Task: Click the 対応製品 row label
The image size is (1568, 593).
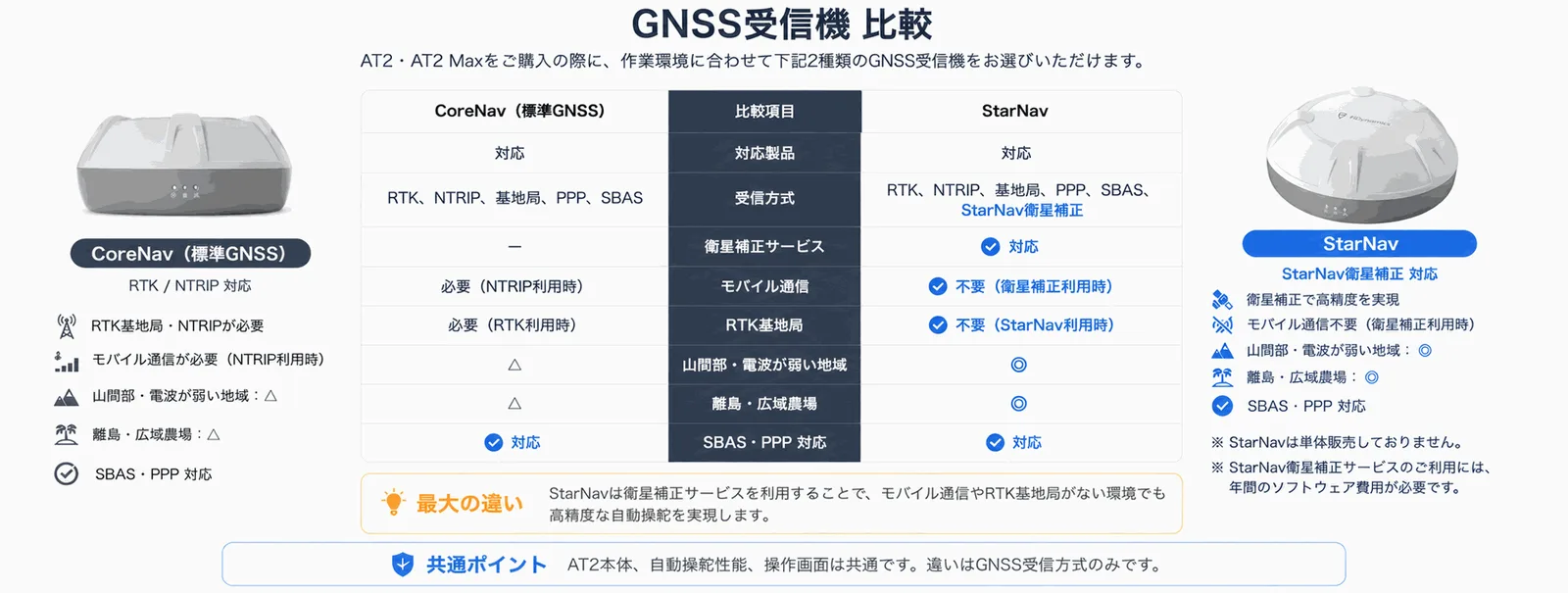Action: pos(764,153)
